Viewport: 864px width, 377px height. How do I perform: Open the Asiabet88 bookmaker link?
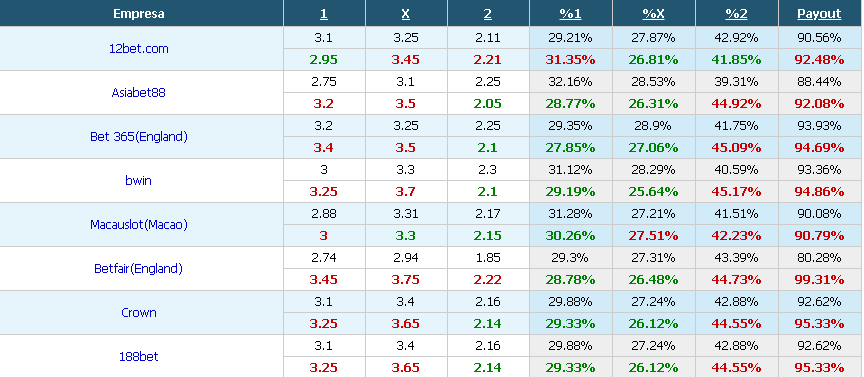tap(138, 93)
